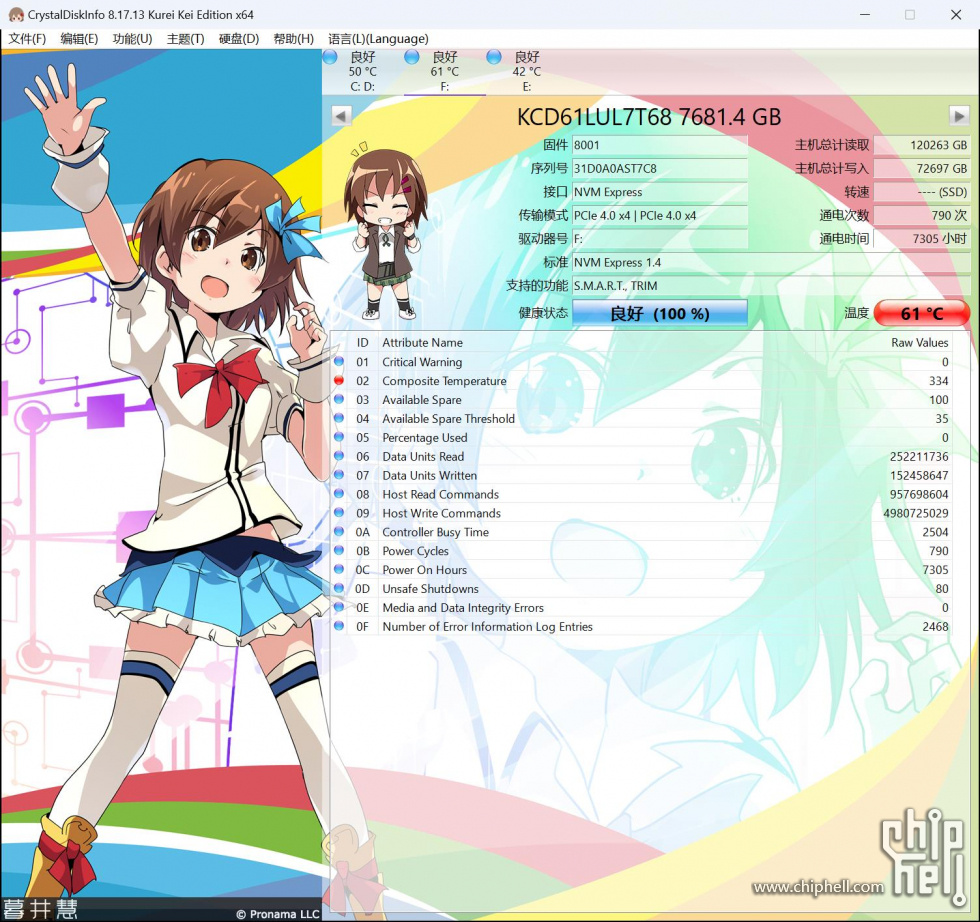Image resolution: width=980 pixels, height=922 pixels.
Task: Go to previous disk with left arrow
Action: pyautogui.click(x=341, y=116)
